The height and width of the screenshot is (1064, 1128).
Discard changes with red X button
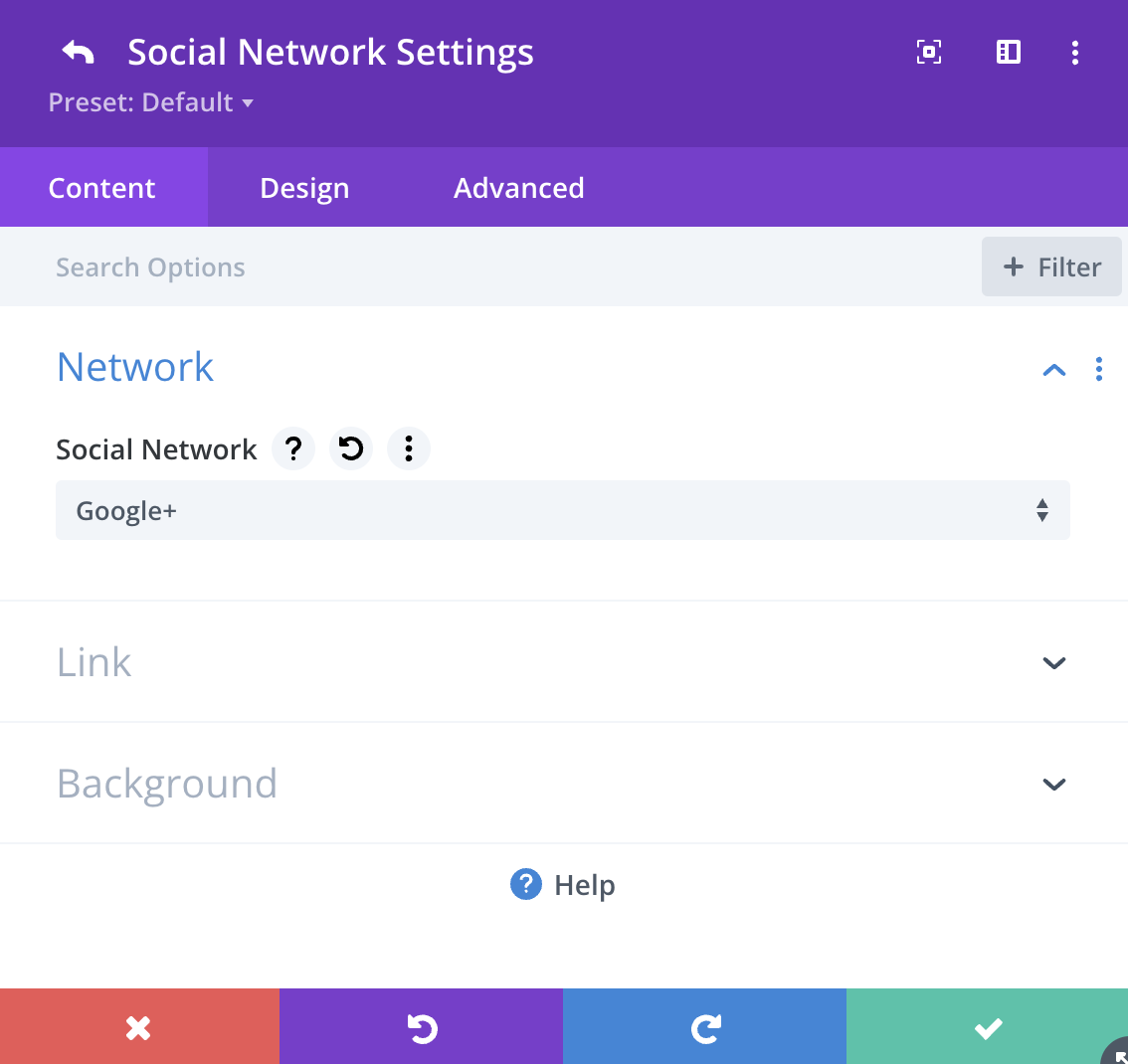[x=139, y=1026]
